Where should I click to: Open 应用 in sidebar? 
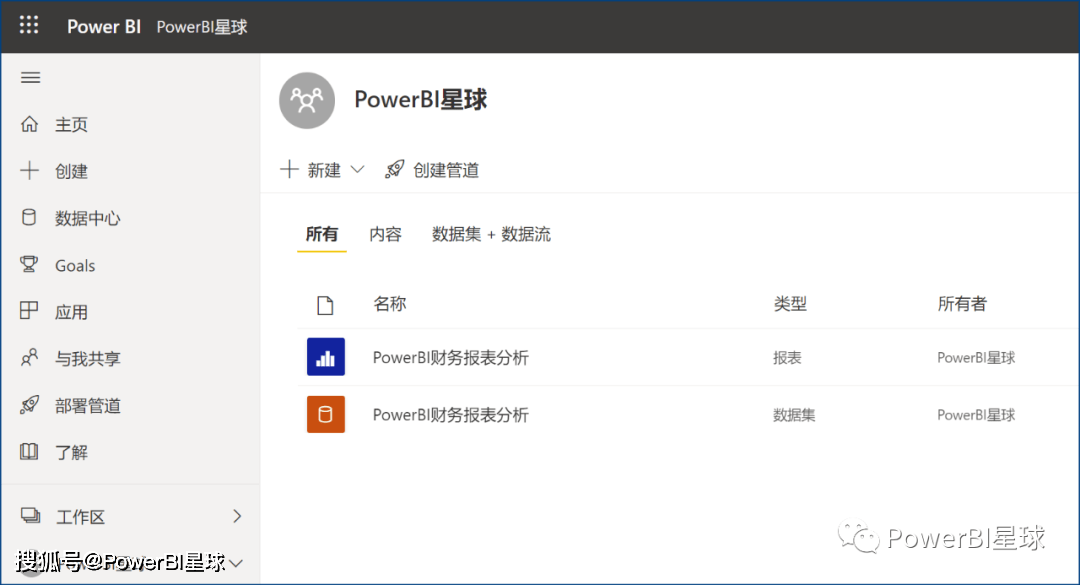click(71, 312)
